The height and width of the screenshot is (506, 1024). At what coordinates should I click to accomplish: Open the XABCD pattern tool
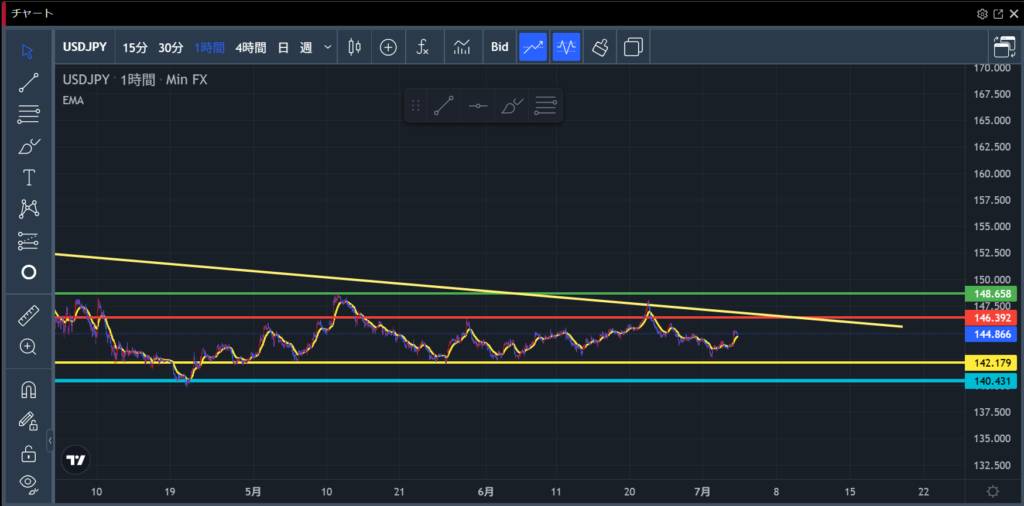click(x=28, y=209)
